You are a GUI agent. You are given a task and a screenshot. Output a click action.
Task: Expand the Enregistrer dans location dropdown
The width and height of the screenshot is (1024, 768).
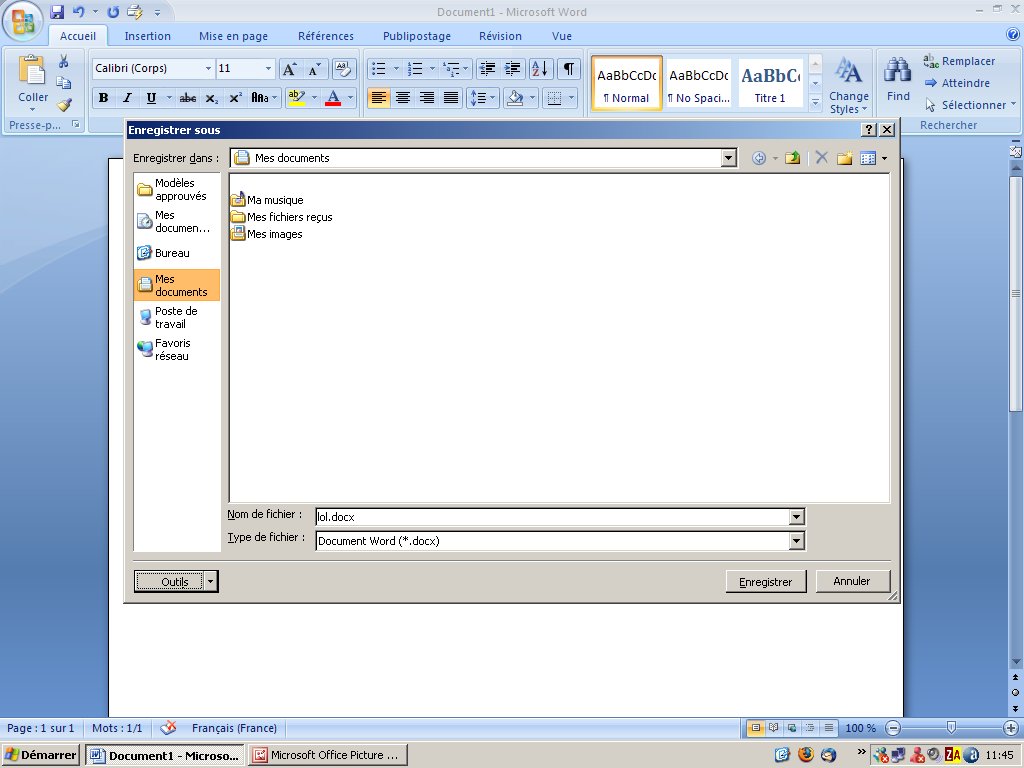coord(729,158)
